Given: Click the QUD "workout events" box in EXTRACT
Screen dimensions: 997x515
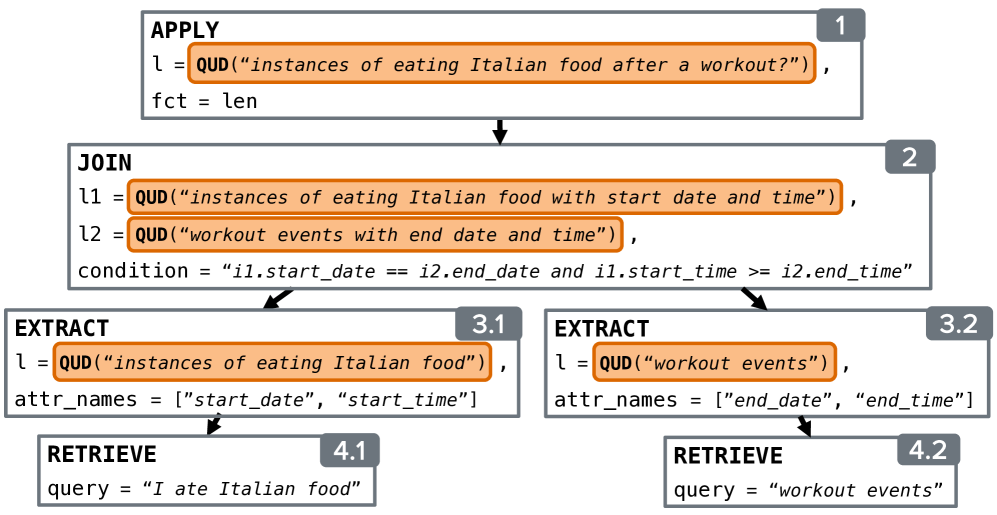Looking at the screenshot, I should (x=714, y=362).
